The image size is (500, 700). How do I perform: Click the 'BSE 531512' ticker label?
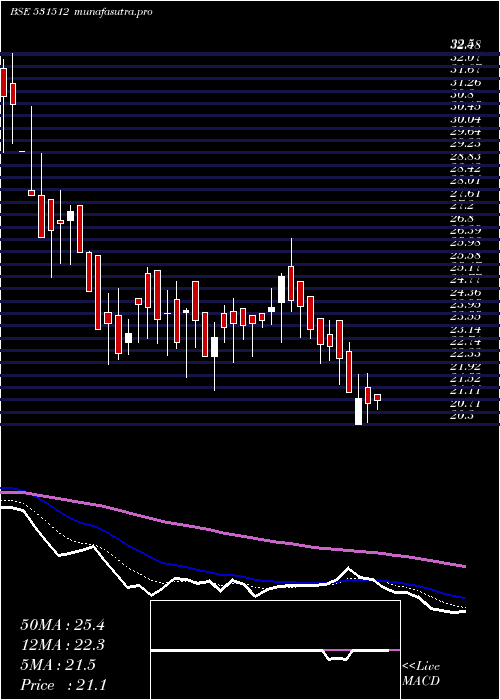[x=39, y=12]
